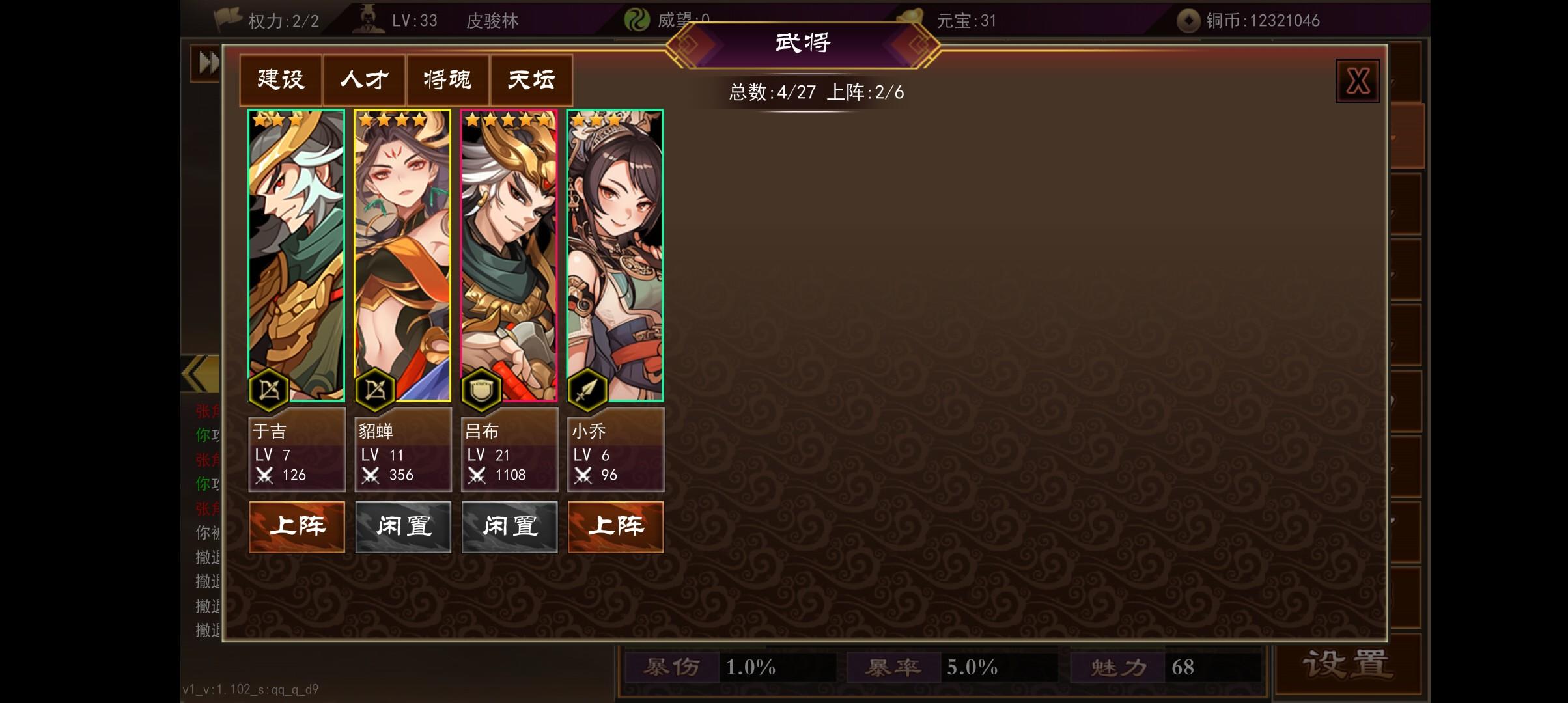
Task: Click the copper coin 铜币 icon
Action: click(1188, 21)
